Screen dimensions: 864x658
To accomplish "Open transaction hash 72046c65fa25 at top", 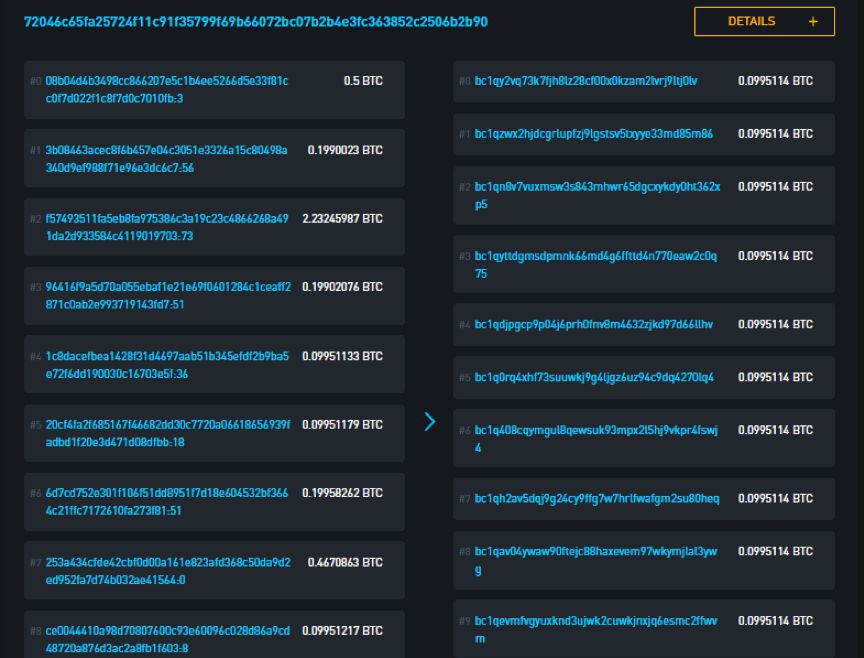I will (256, 21).
